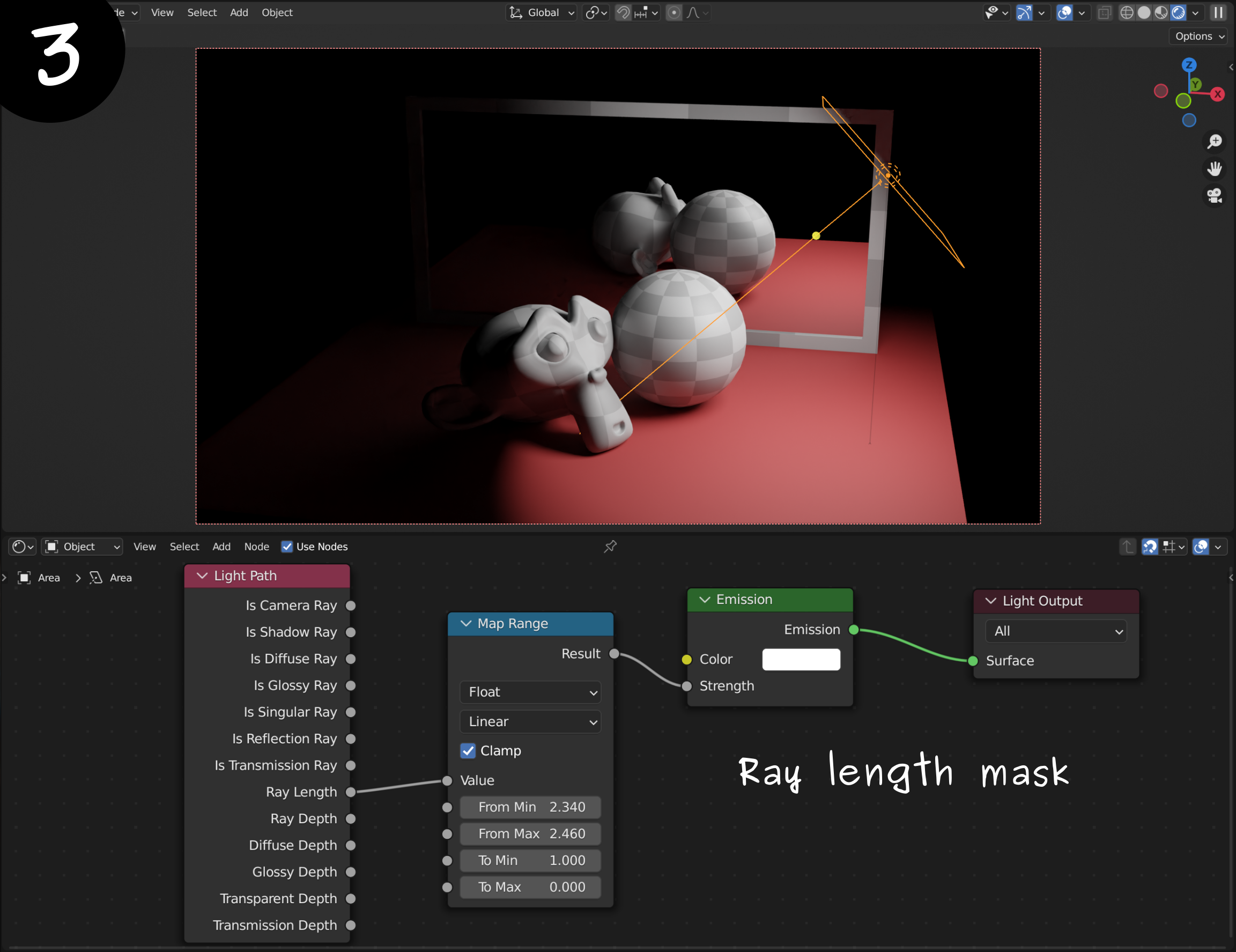Click the pin icon in node editor header
Viewport: 1236px width, 952px height.
pos(610,546)
